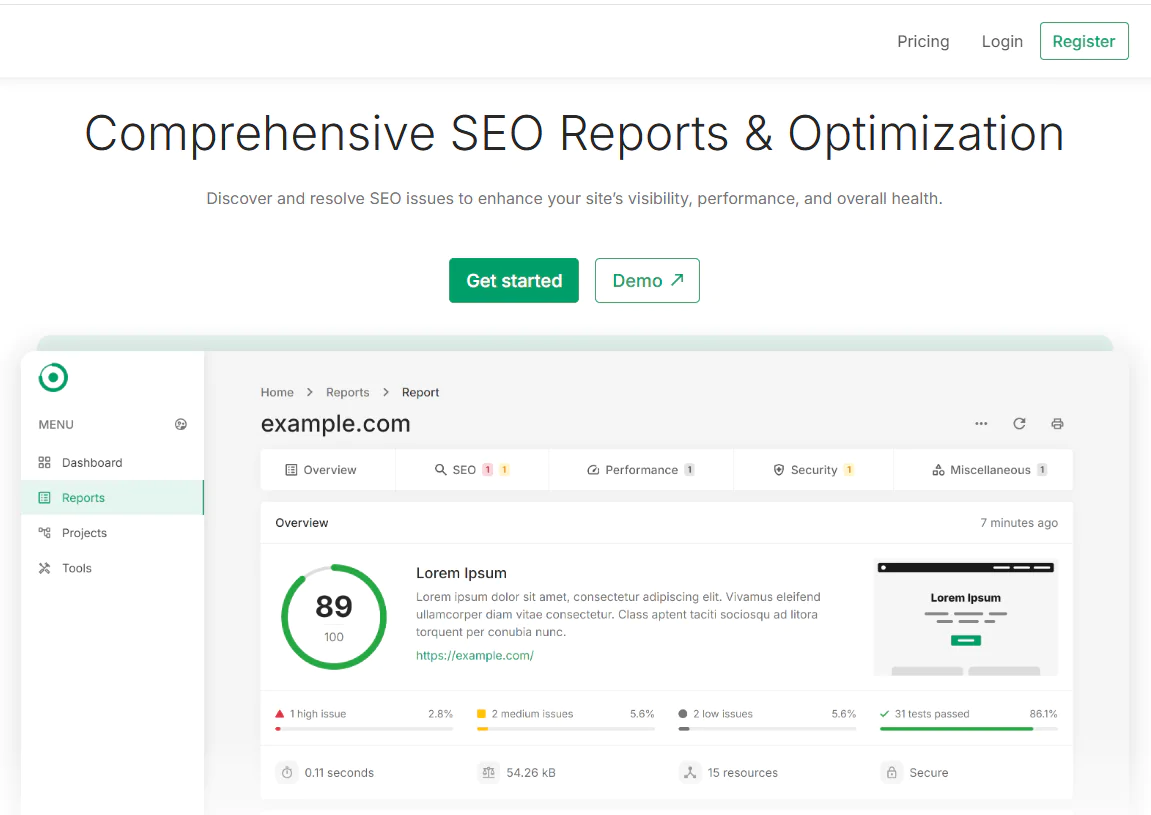Click the tests passed progress bar
This screenshot has width=1151, height=815.
coord(967,729)
